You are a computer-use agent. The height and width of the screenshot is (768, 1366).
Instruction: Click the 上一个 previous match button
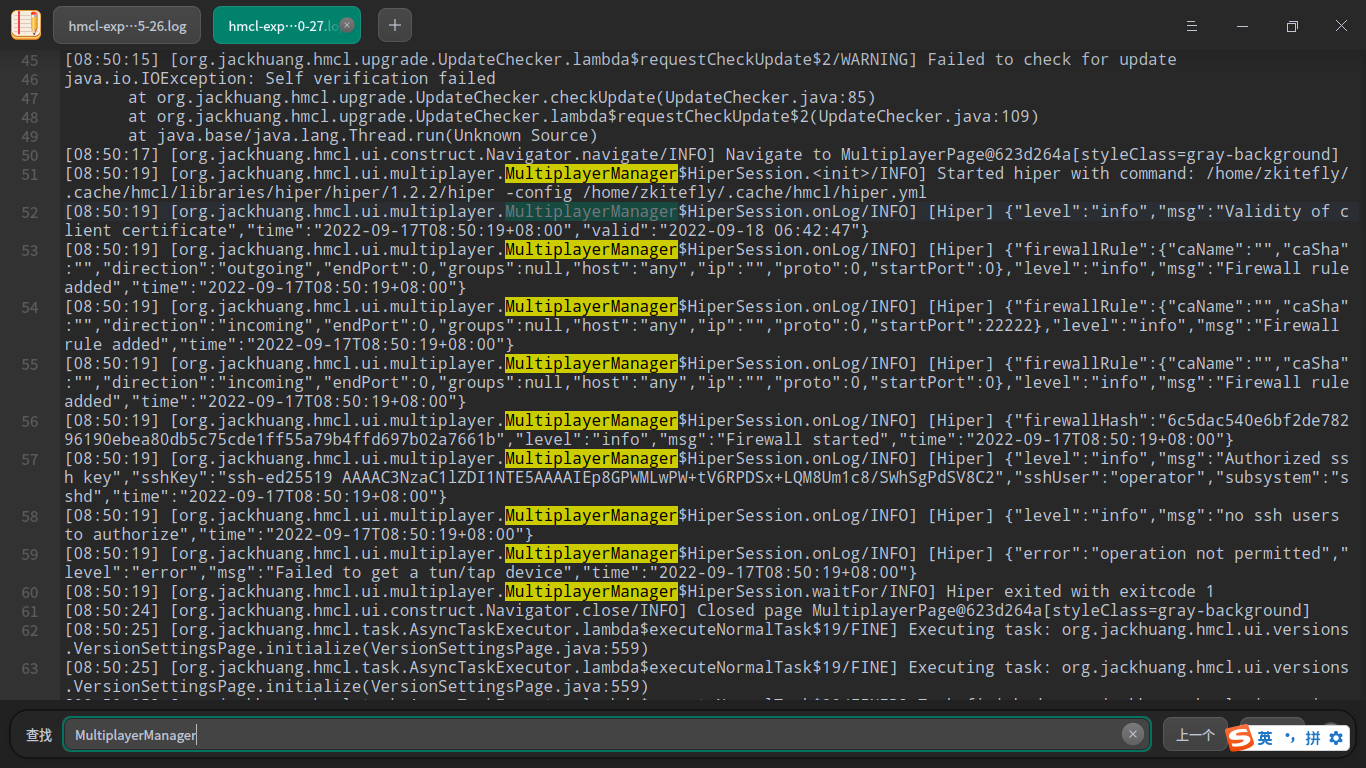pyautogui.click(x=1196, y=735)
